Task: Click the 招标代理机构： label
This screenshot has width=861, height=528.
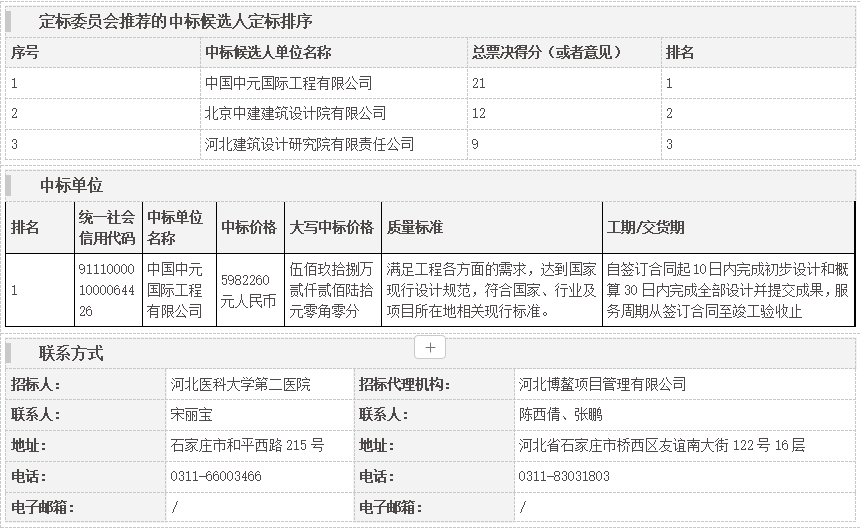Action: [405, 384]
